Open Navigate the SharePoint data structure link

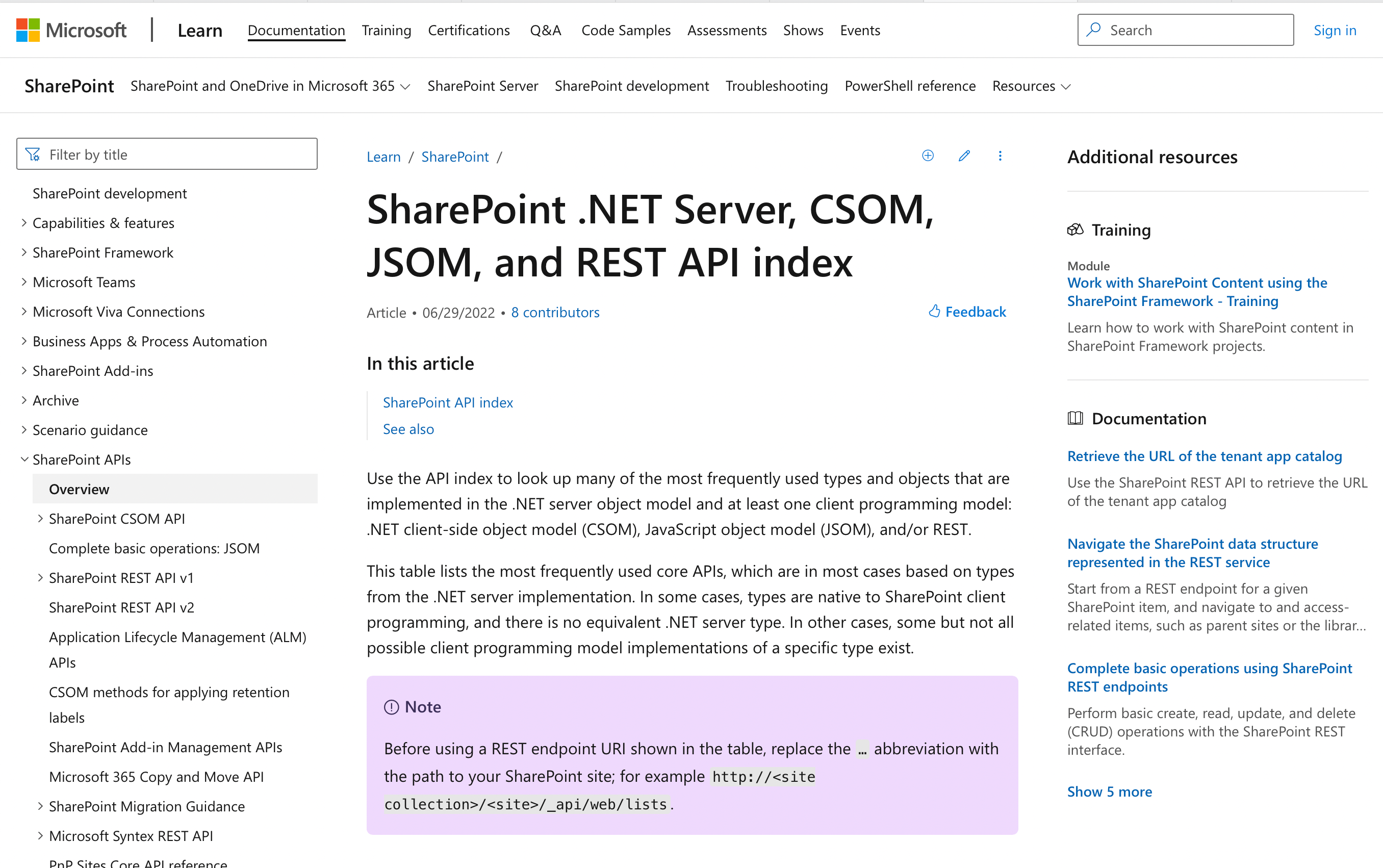(1192, 552)
